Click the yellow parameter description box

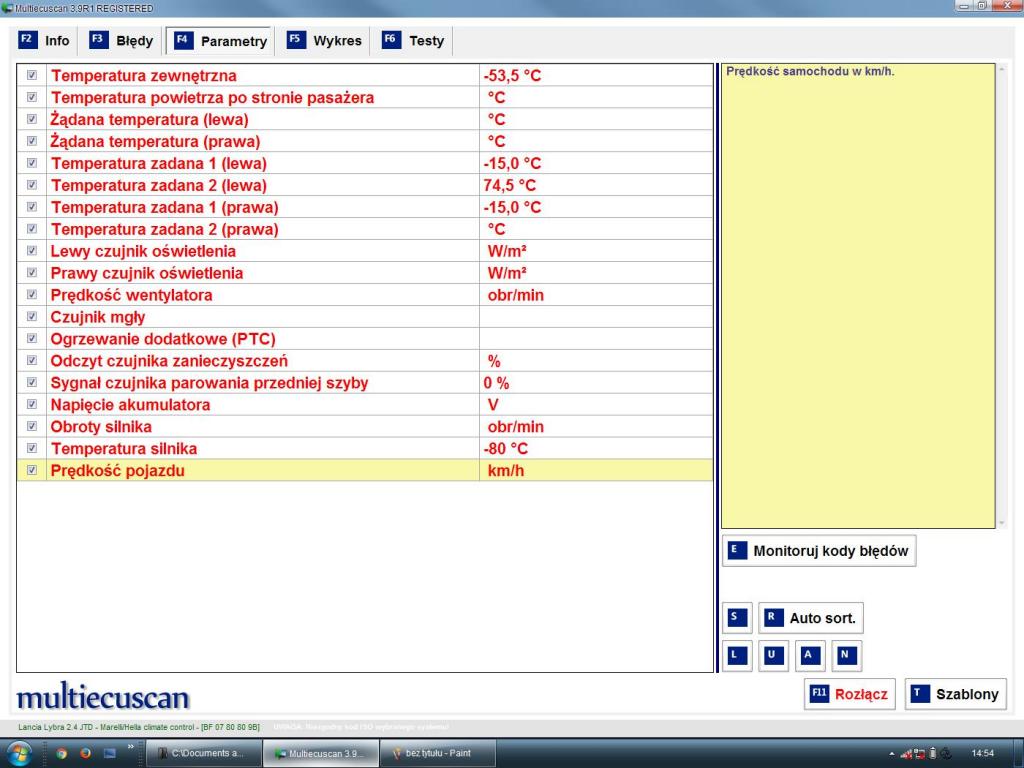click(858, 296)
